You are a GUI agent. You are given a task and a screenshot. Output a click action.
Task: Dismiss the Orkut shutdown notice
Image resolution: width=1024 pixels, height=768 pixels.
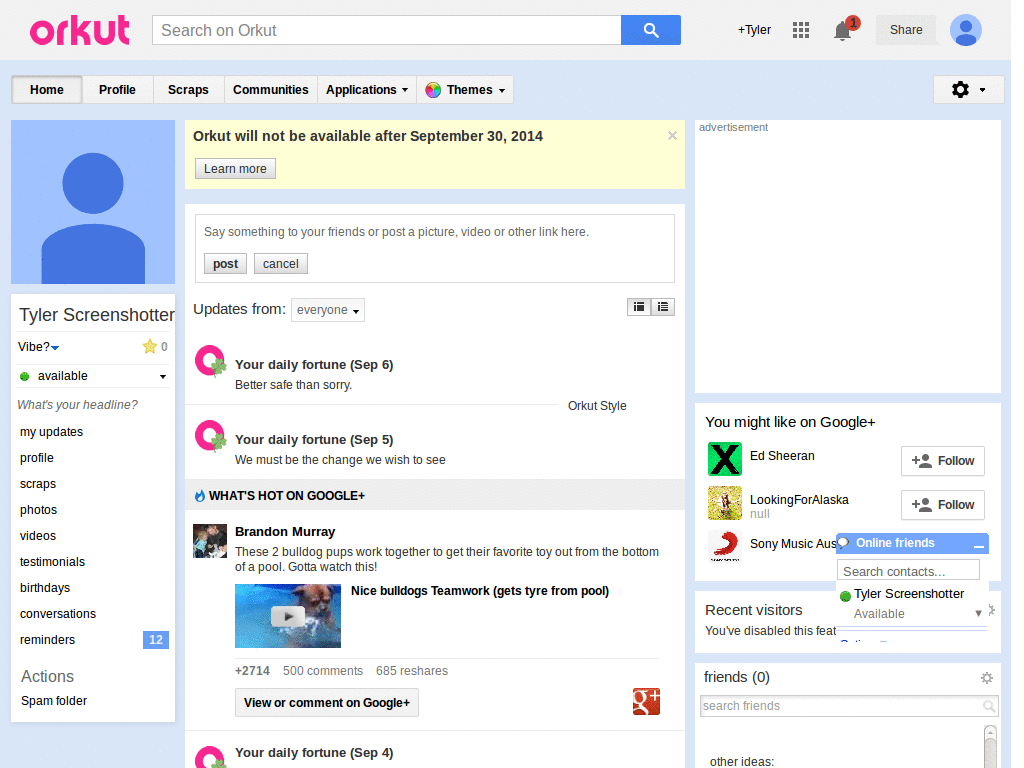click(672, 136)
